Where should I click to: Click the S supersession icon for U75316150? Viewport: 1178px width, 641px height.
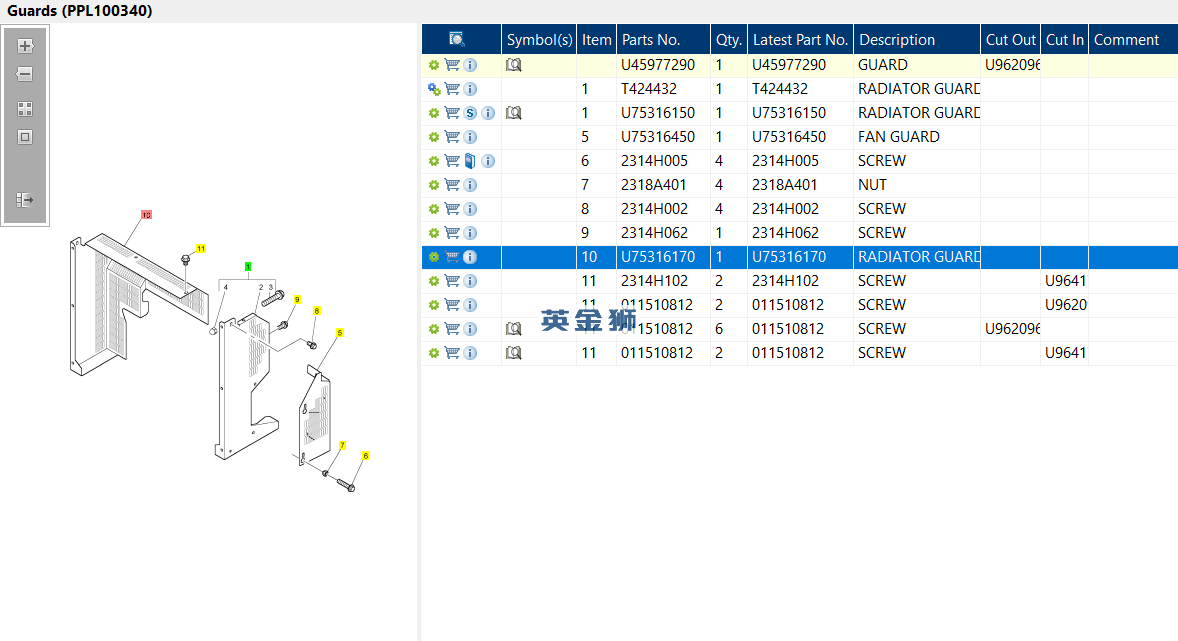[470, 113]
